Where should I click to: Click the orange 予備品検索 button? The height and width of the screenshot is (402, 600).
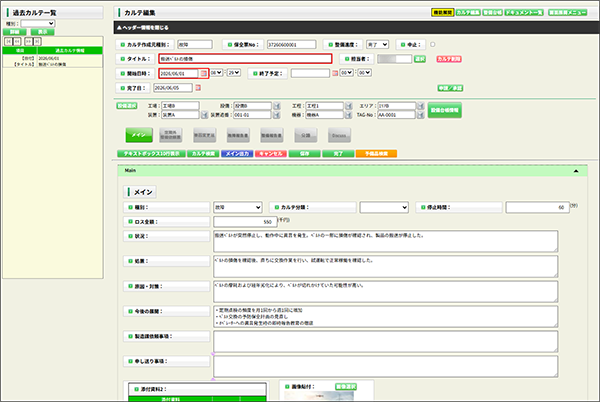tap(376, 154)
